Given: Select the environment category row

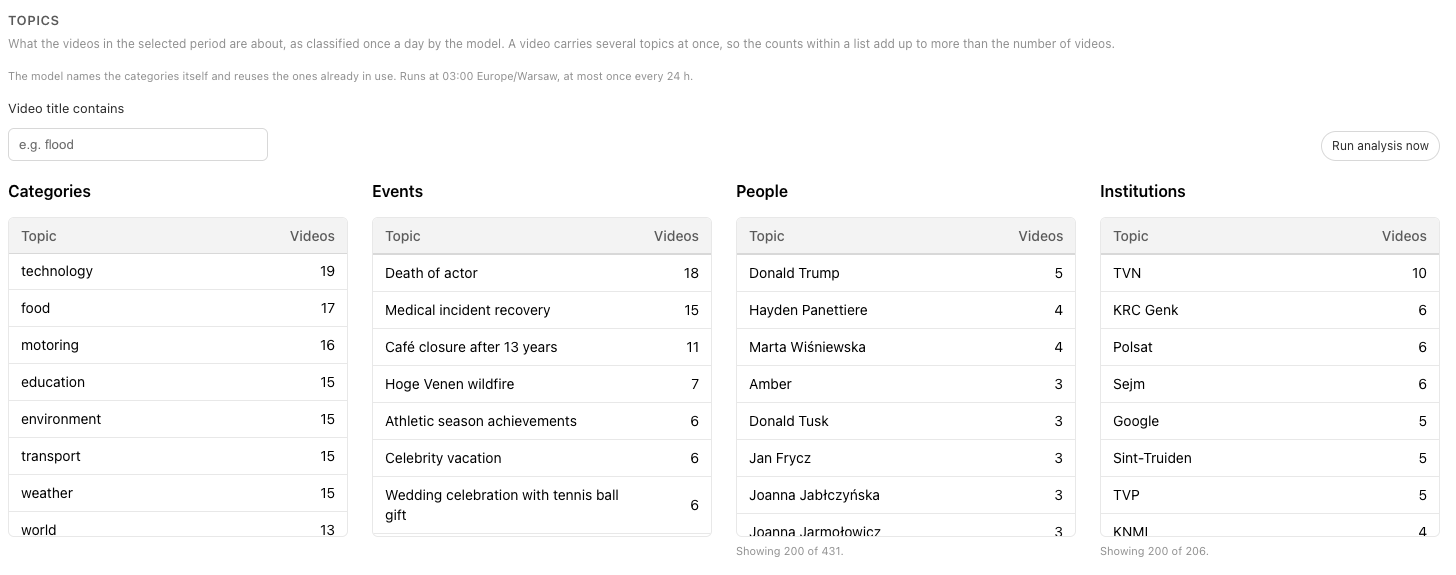Looking at the screenshot, I should (x=178, y=419).
